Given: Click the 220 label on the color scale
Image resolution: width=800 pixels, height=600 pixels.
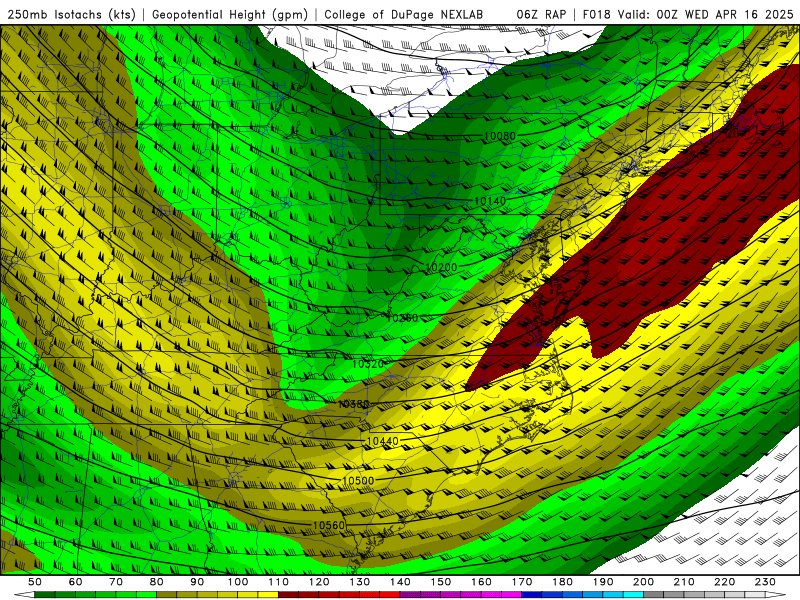Looking at the screenshot, I should pyautogui.click(x=725, y=582).
